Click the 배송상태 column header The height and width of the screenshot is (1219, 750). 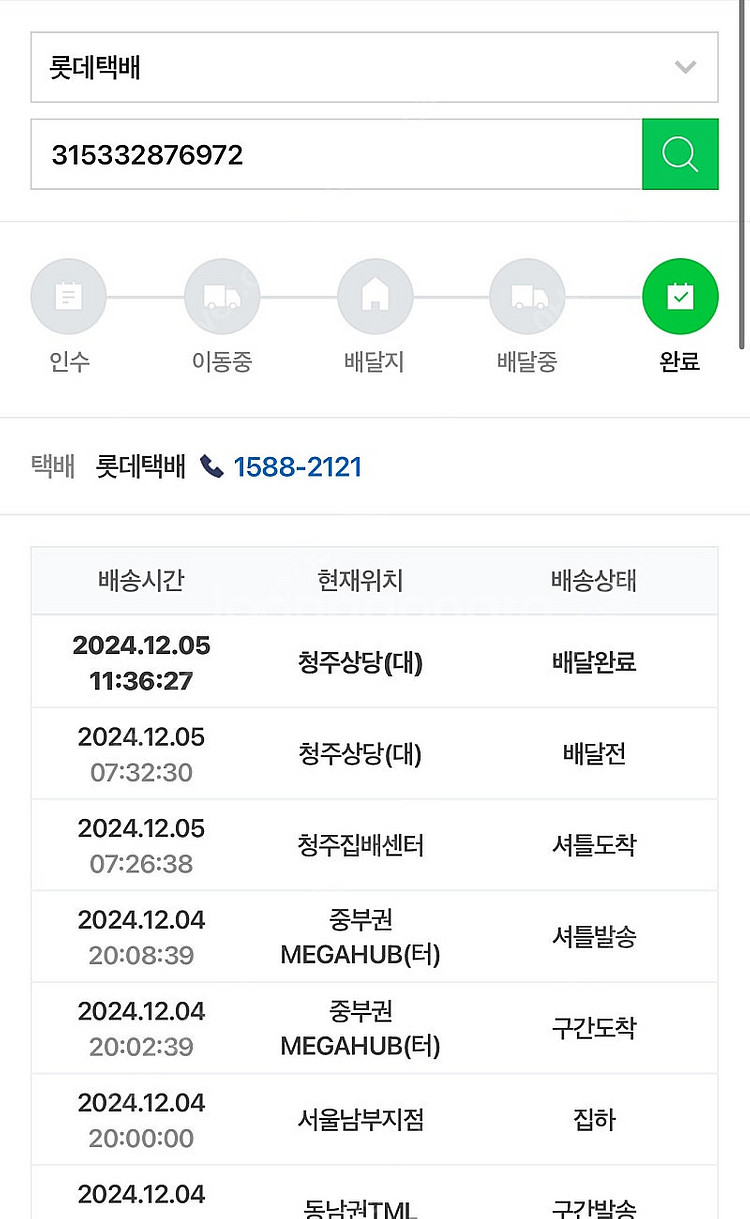pyautogui.click(x=594, y=580)
